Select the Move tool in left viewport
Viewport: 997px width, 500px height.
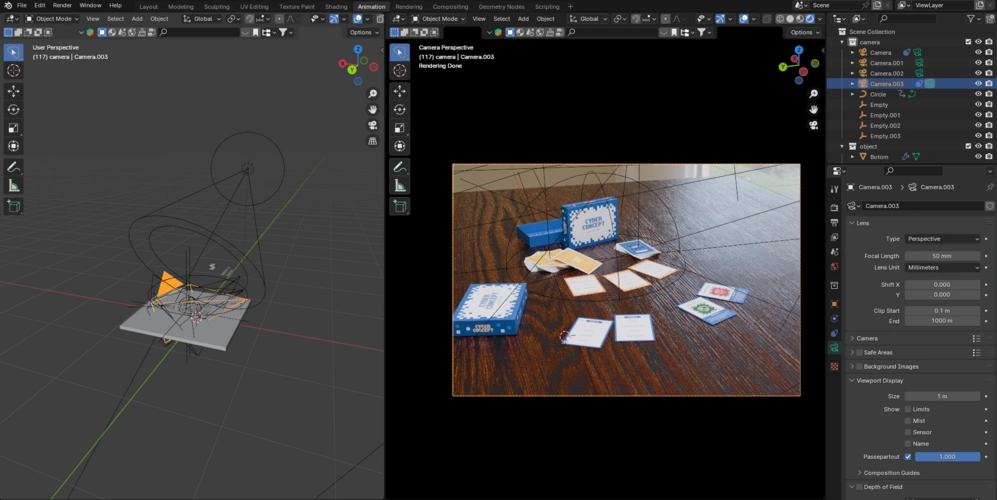click(x=13, y=91)
